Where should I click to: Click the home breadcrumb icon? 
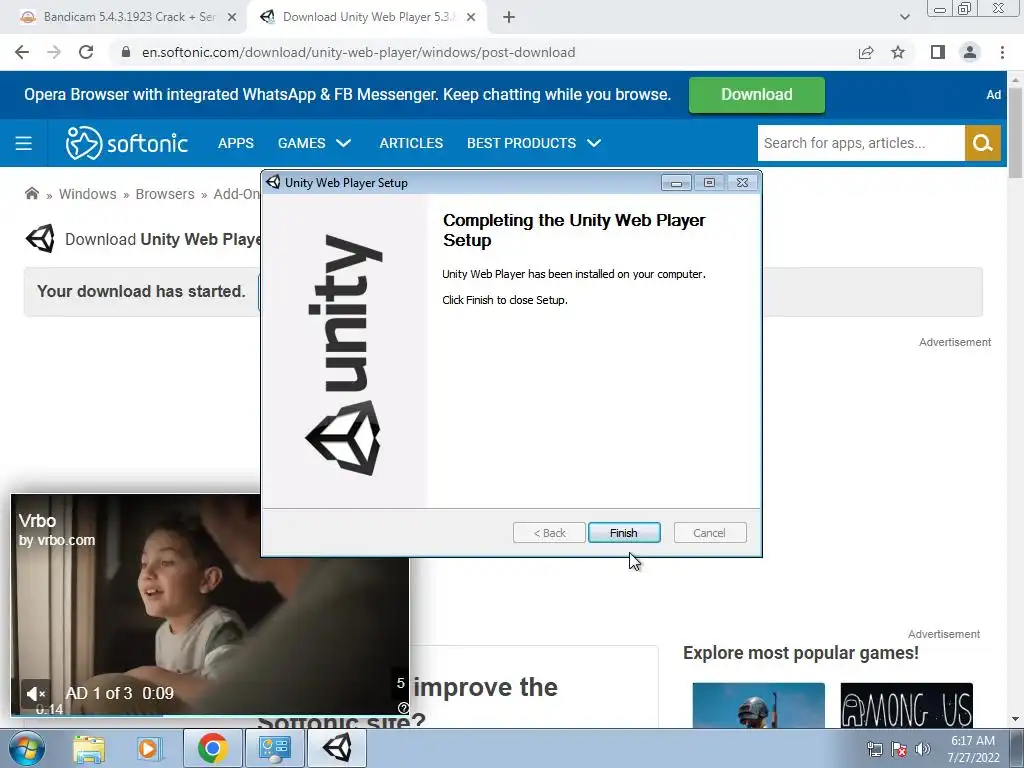(x=31, y=193)
